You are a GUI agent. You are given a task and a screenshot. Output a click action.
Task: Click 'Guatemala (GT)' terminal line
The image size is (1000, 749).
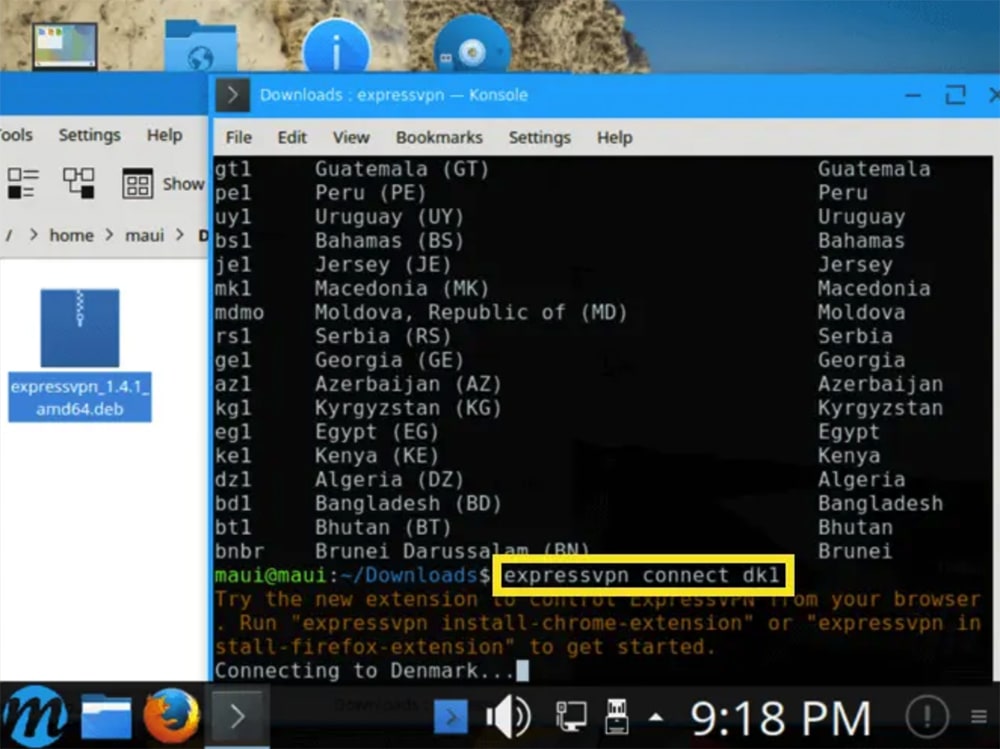pos(402,169)
